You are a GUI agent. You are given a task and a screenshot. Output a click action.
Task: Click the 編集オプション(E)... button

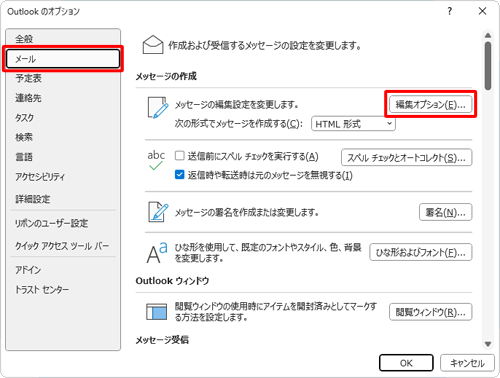click(x=430, y=104)
